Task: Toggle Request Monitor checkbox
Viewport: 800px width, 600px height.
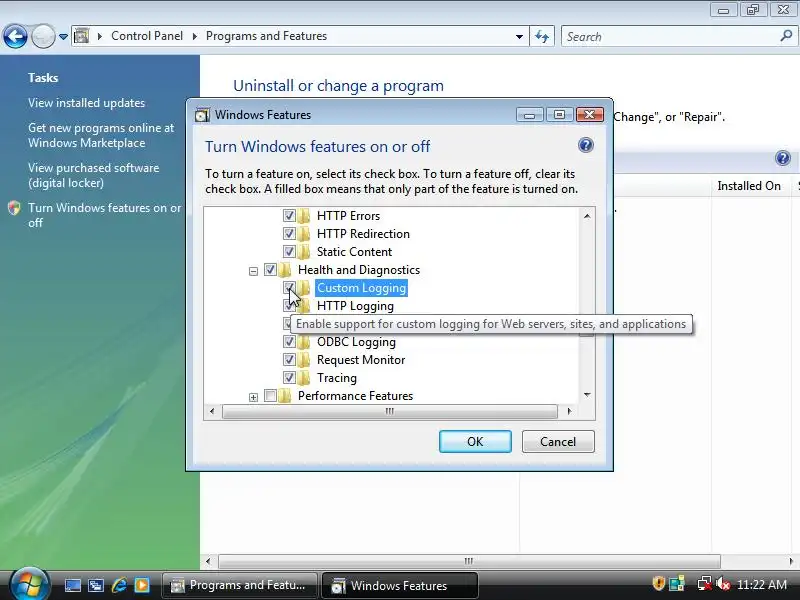Action: click(x=289, y=360)
